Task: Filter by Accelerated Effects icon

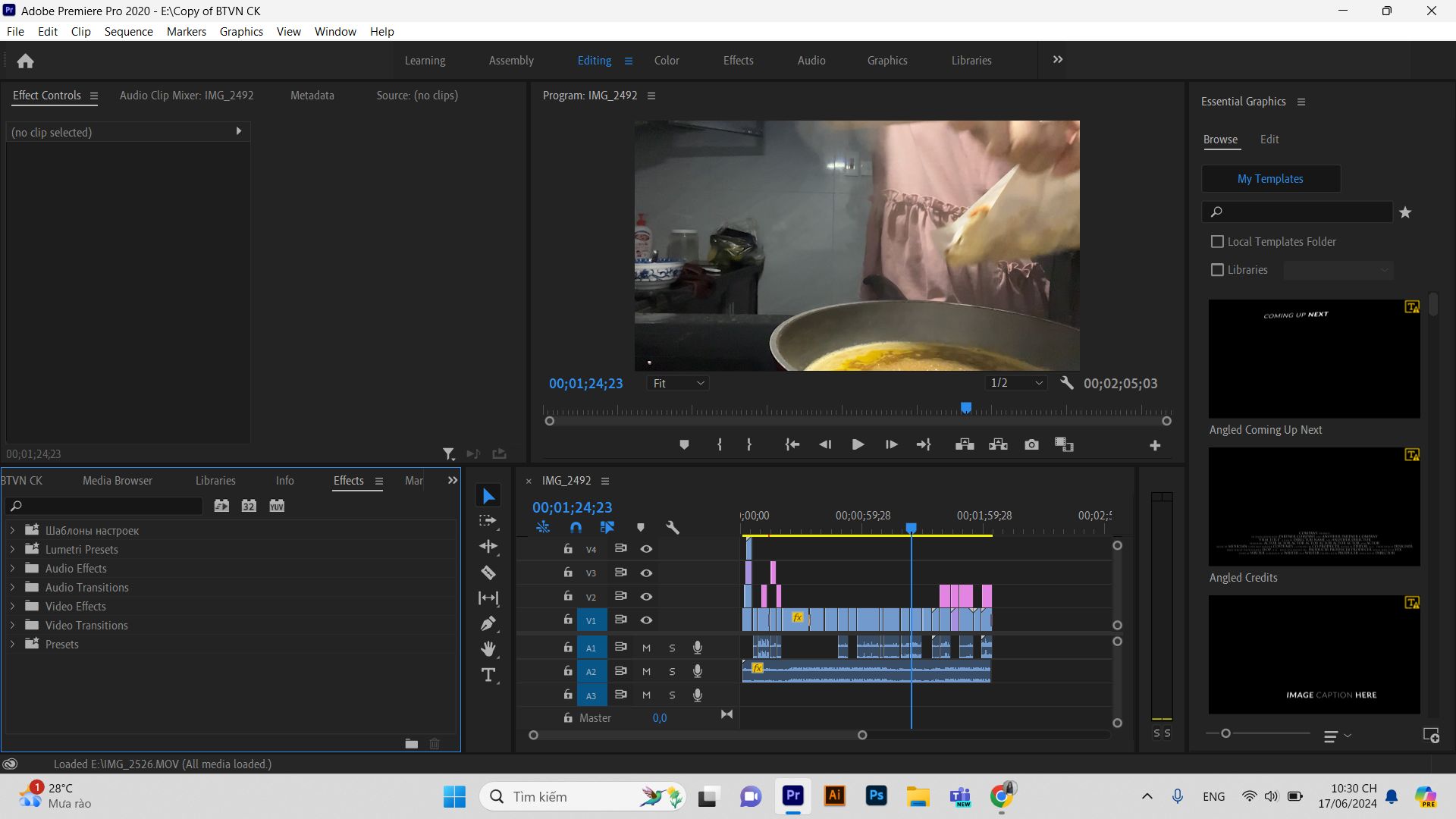Action: click(221, 506)
